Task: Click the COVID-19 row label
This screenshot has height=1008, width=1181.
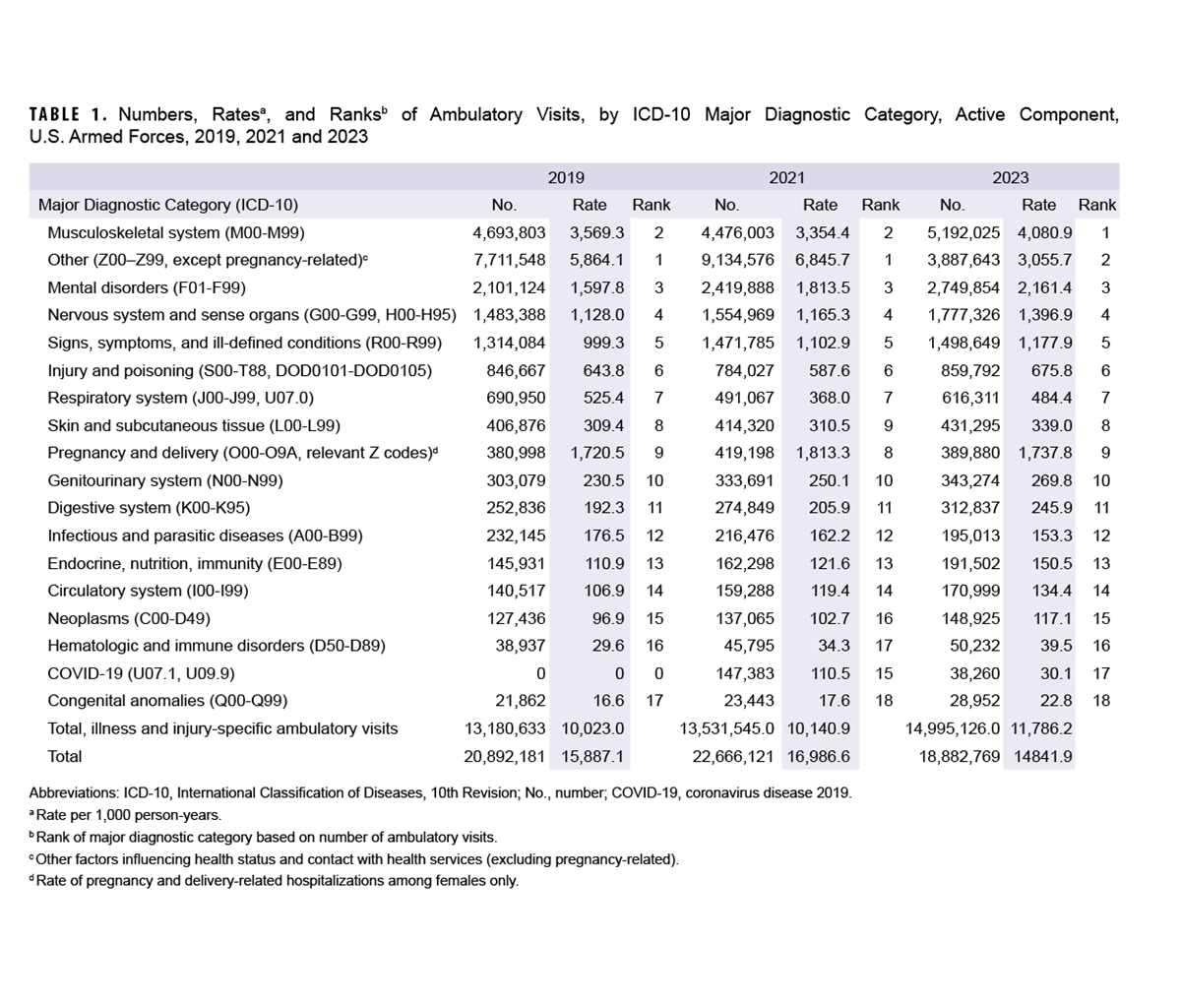Action: (x=123, y=673)
